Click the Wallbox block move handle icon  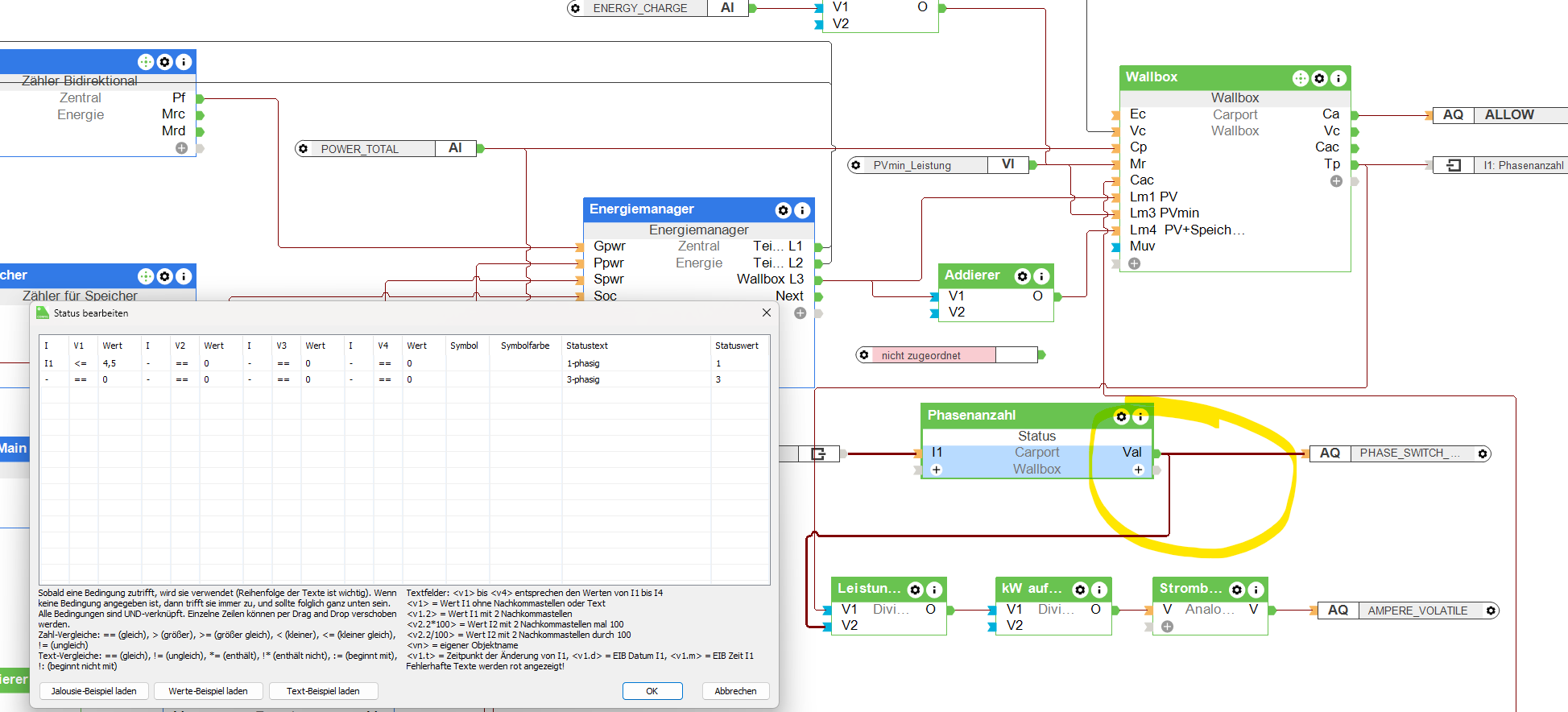[x=1300, y=78]
